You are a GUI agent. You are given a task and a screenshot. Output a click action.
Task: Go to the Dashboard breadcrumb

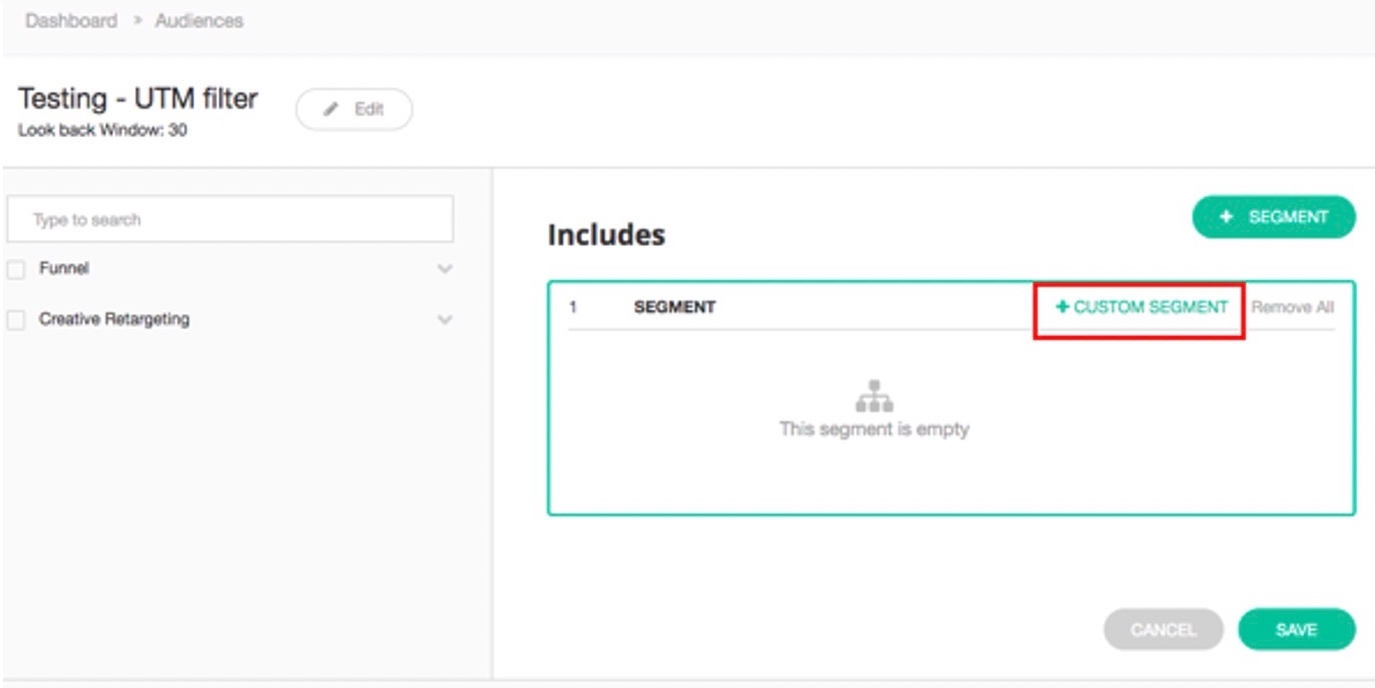coord(71,21)
